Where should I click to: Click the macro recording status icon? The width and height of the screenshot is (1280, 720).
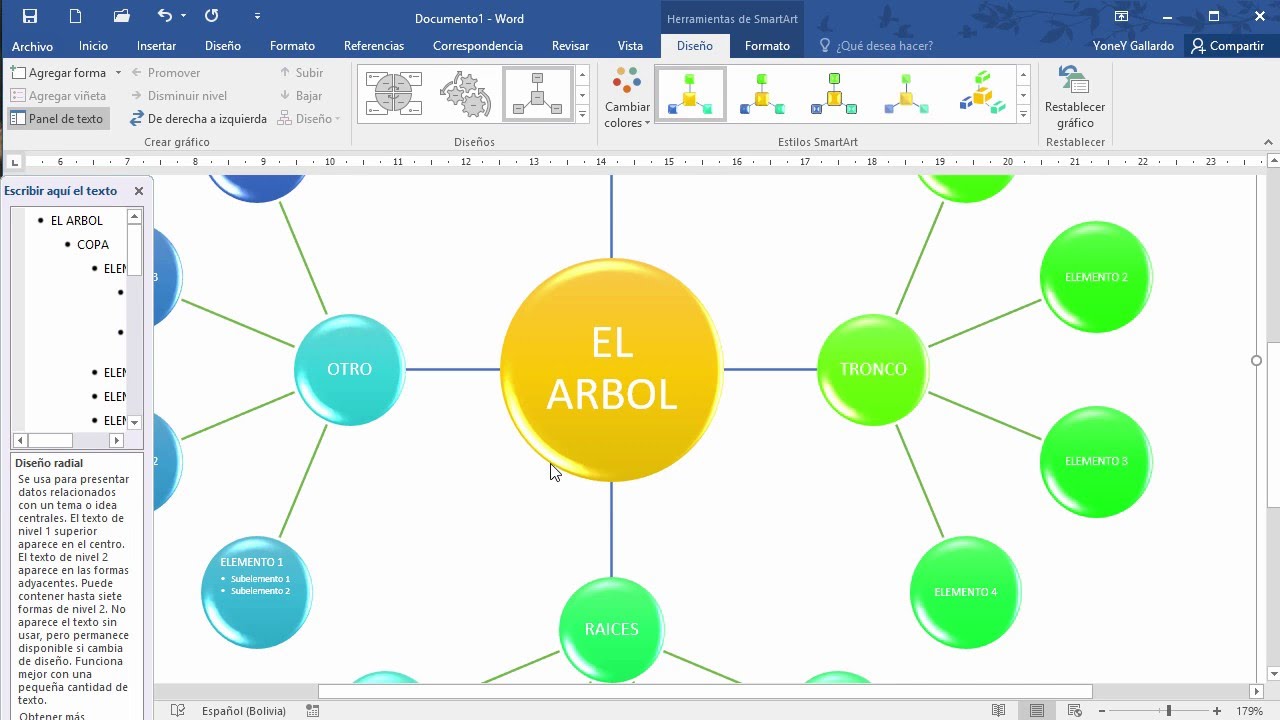click(313, 711)
